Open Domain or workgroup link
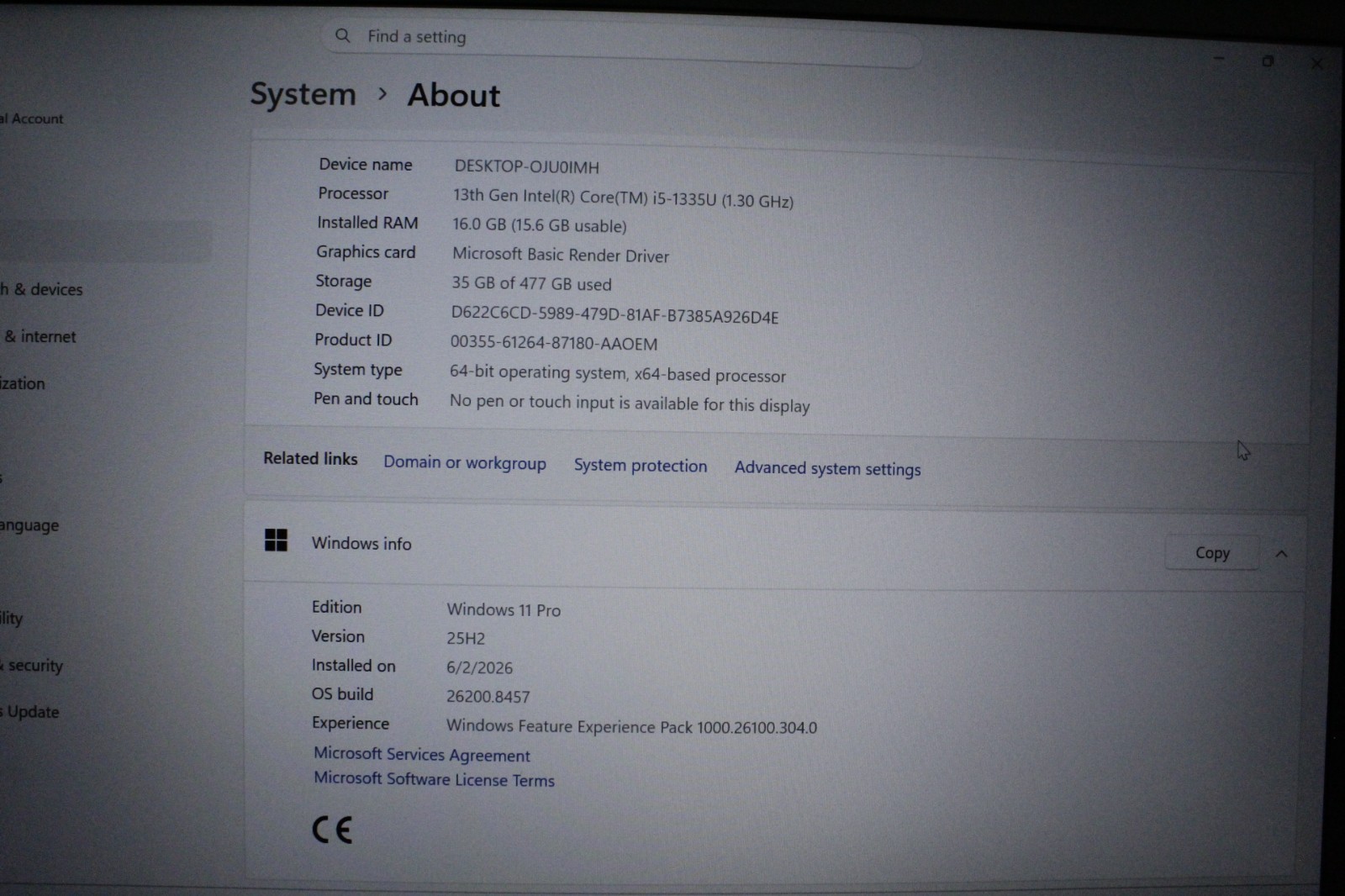1345x896 pixels. 465,462
